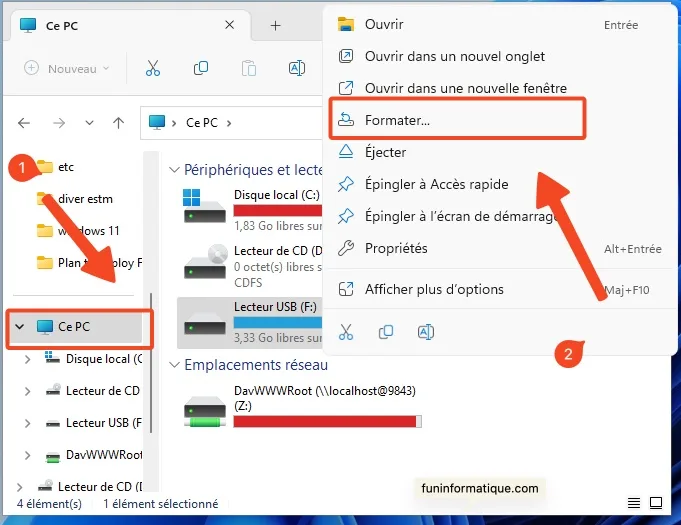The image size is (681, 525).
Task: Click the Disque local (C:) red capacity bar
Action: [x=278, y=211]
